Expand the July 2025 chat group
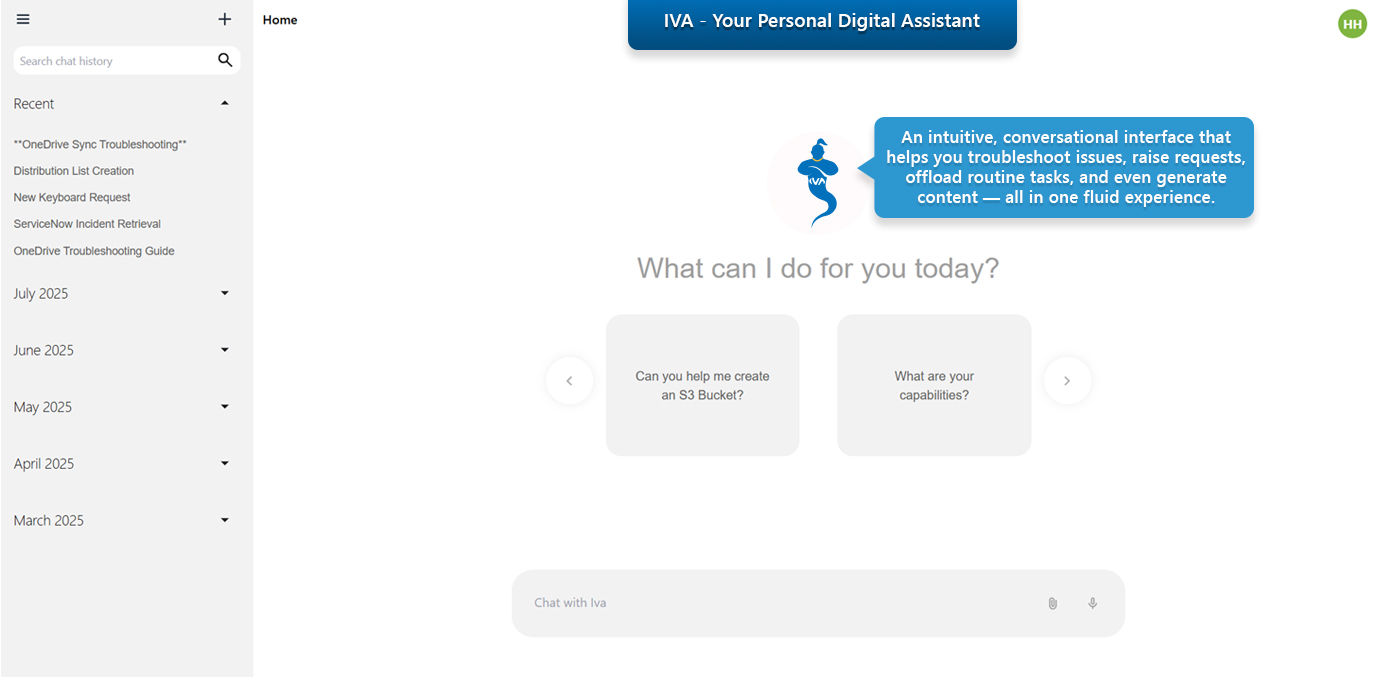 click(225, 293)
